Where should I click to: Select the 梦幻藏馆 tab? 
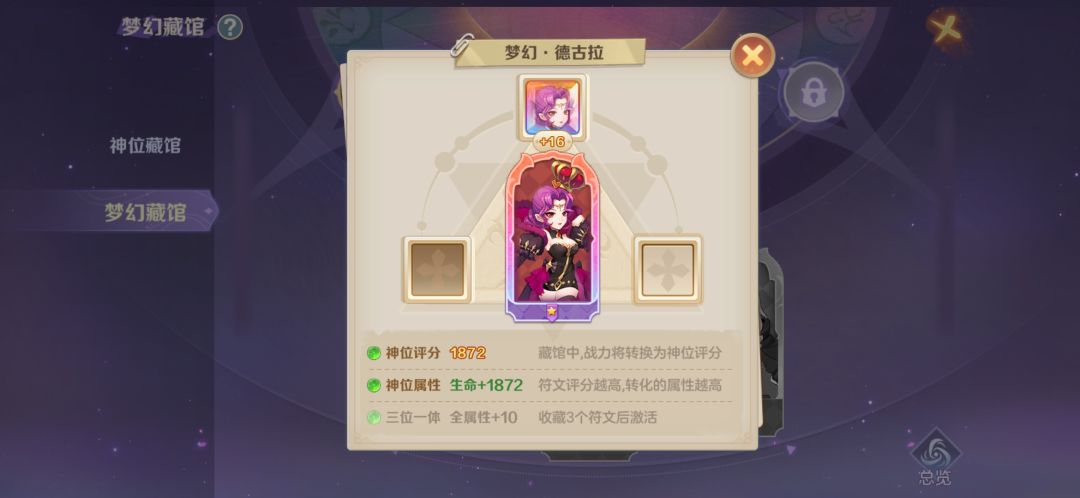point(145,212)
